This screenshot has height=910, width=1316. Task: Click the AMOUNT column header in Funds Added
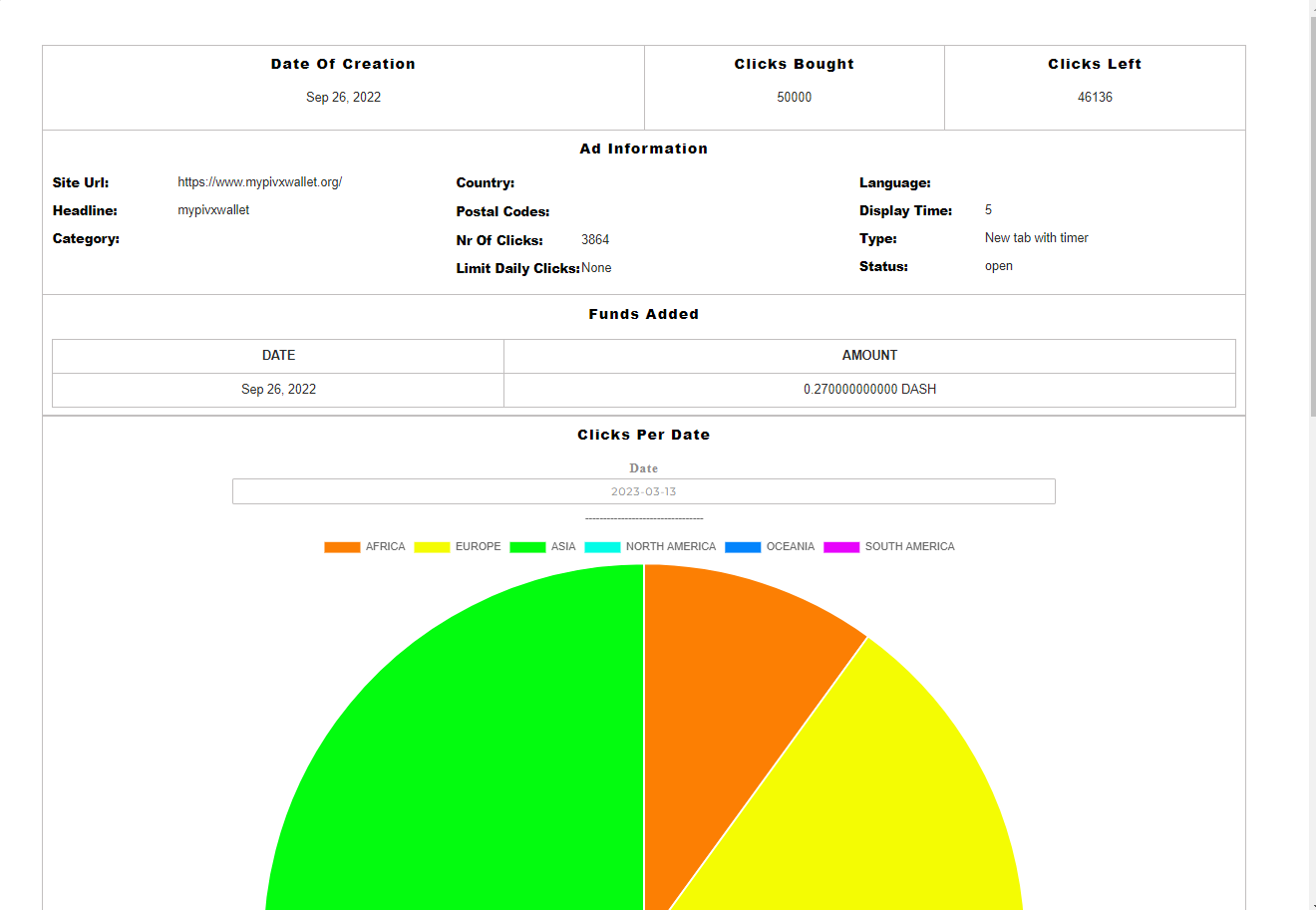[x=869, y=356]
